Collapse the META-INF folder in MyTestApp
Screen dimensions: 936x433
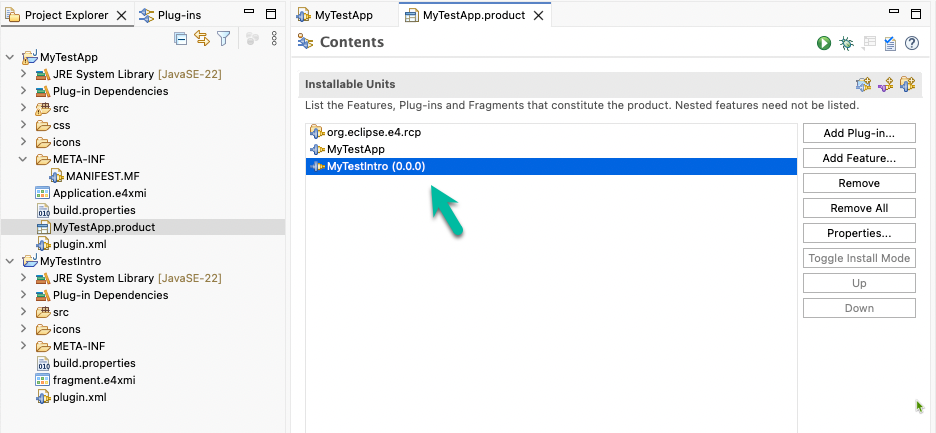pyautogui.click(x=23, y=159)
